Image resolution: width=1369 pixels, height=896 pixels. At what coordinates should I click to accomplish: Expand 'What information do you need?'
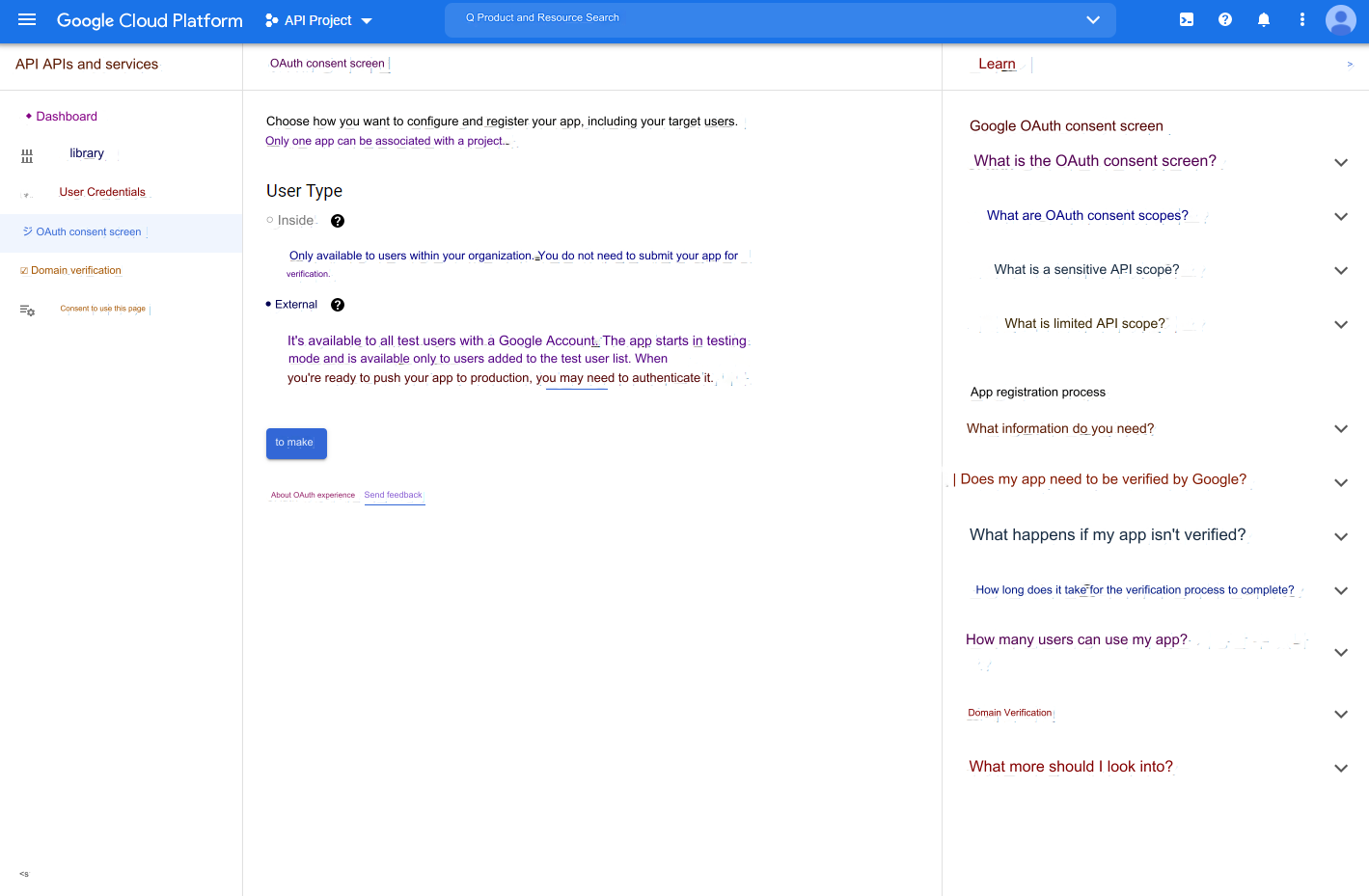coord(1341,428)
